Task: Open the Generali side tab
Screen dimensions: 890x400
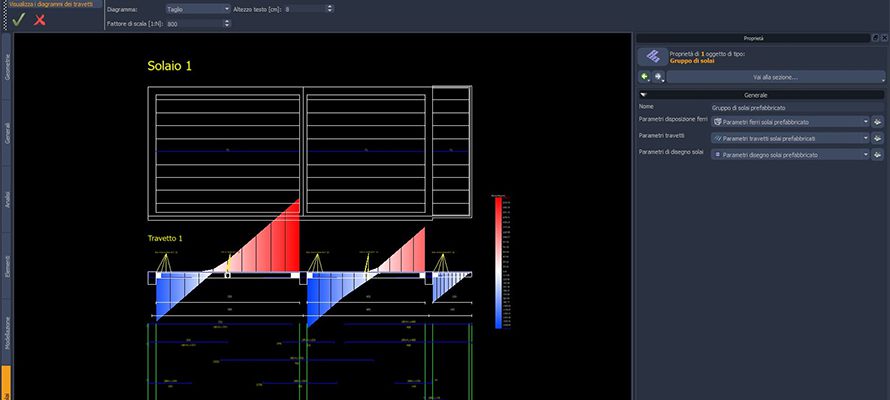Action: click(x=7, y=133)
